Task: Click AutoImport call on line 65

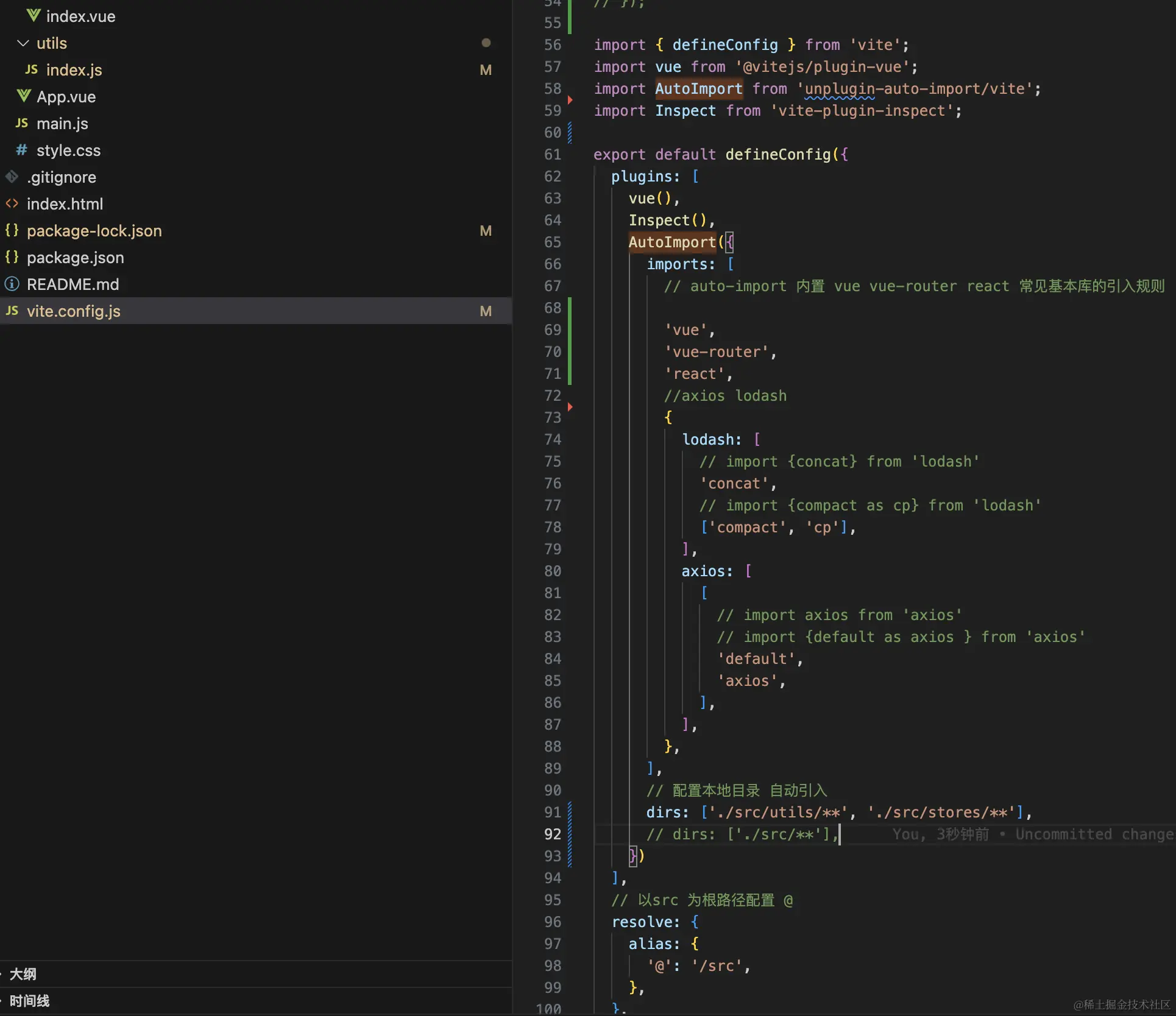Action: pos(673,242)
